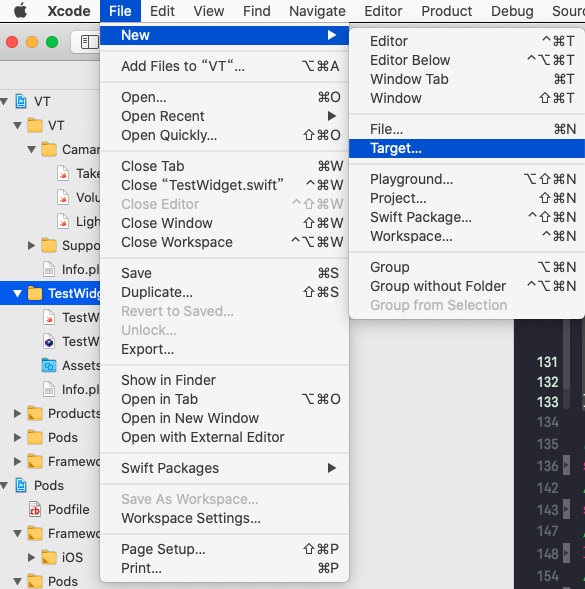The height and width of the screenshot is (589, 585).
Task: Click the code fold ribbon at line 136
Action: 566,465
